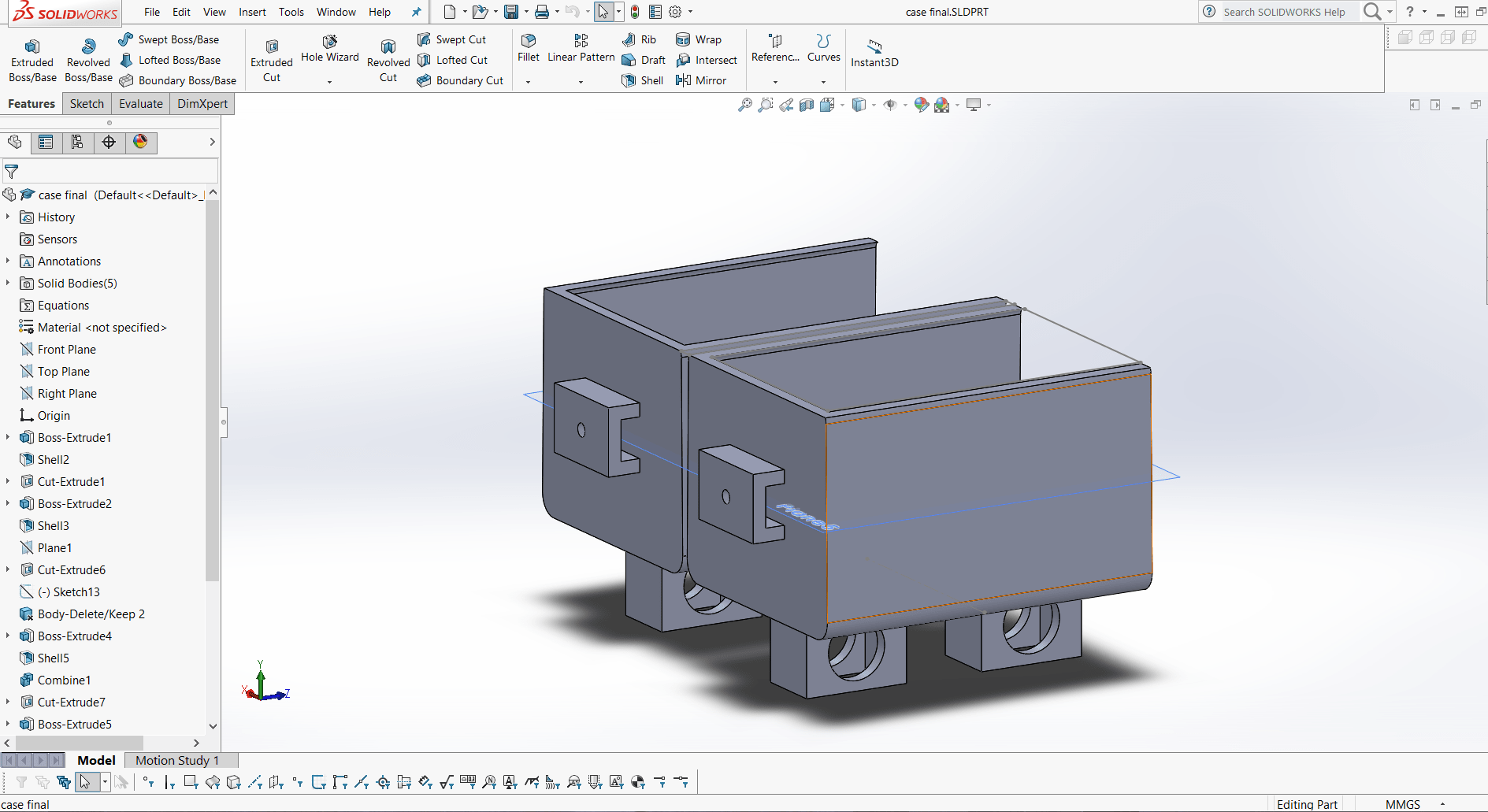Screen dimensions: 1488x812
Task: Open the Insert menu
Action: [x=252, y=12]
